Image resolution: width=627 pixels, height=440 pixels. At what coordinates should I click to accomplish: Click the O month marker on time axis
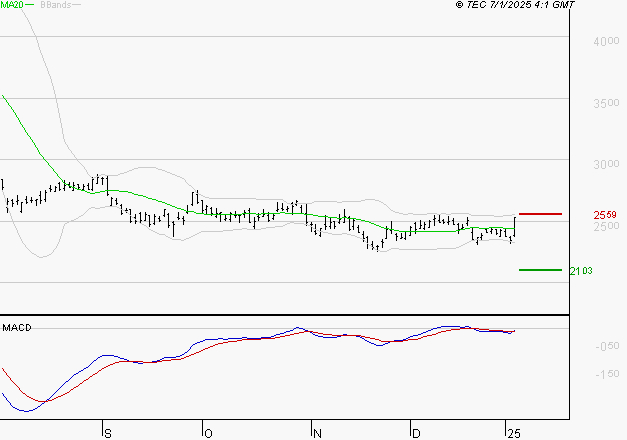[208, 432]
